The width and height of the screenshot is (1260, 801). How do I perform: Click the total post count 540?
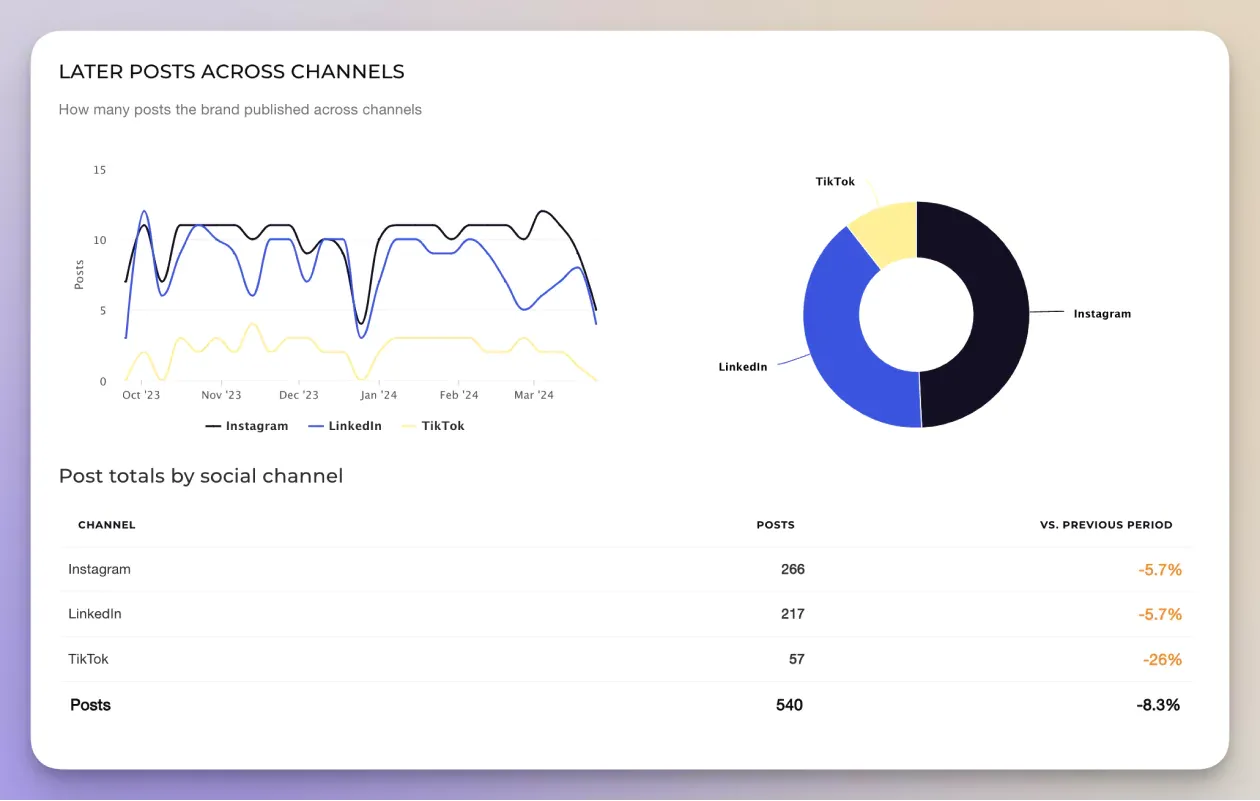(x=789, y=705)
